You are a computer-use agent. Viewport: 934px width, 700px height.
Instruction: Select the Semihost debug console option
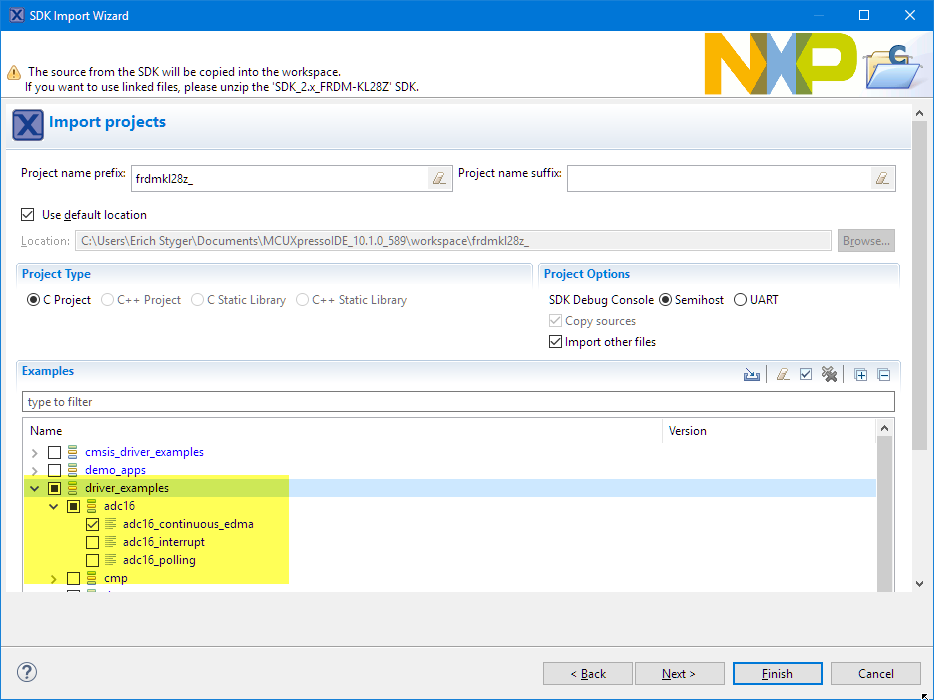point(665,300)
